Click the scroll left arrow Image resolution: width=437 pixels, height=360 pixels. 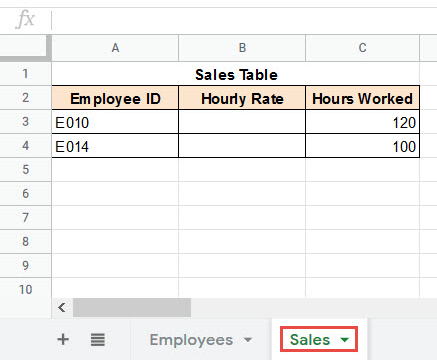(x=62, y=307)
